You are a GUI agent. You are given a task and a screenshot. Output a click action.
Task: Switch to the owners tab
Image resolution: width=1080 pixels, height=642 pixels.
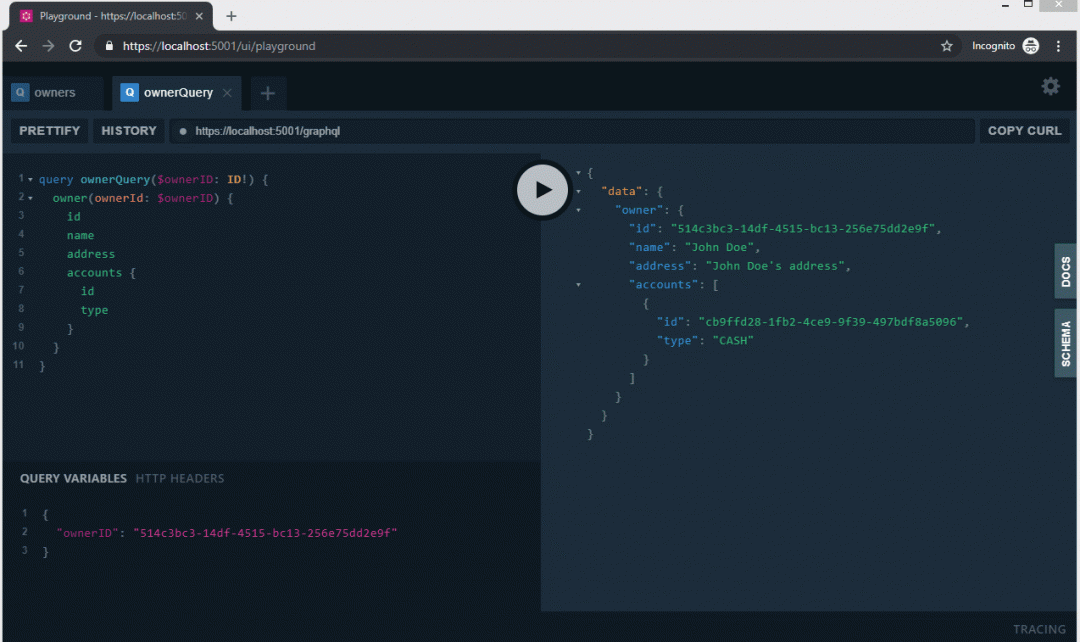click(x=54, y=93)
